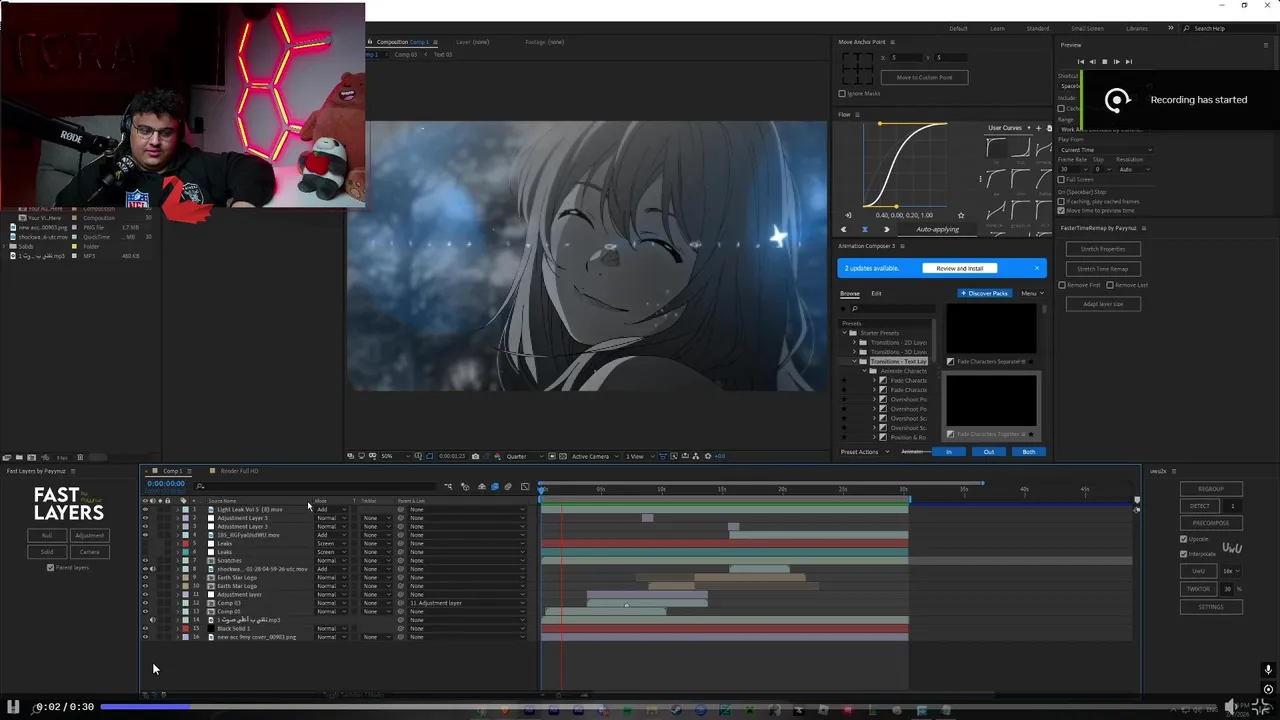Click the timeline search magnifier icon
Viewport: 1280px width, 720px height.
tap(200, 486)
